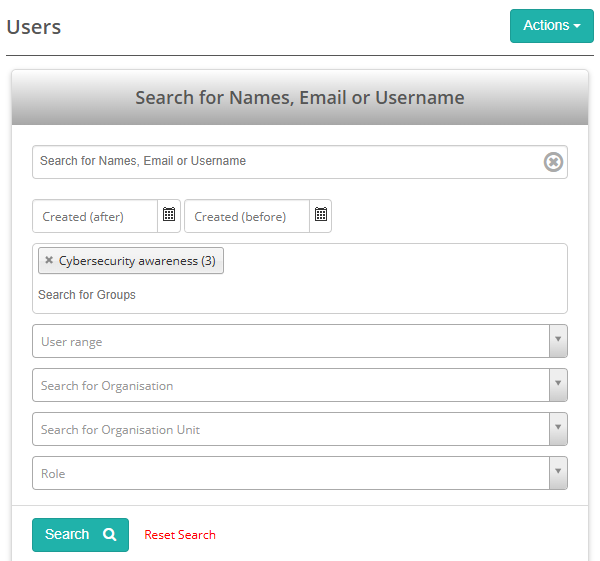Open the calendar picker for Created (after)
This screenshot has width=600, height=561.
point(169,215)
